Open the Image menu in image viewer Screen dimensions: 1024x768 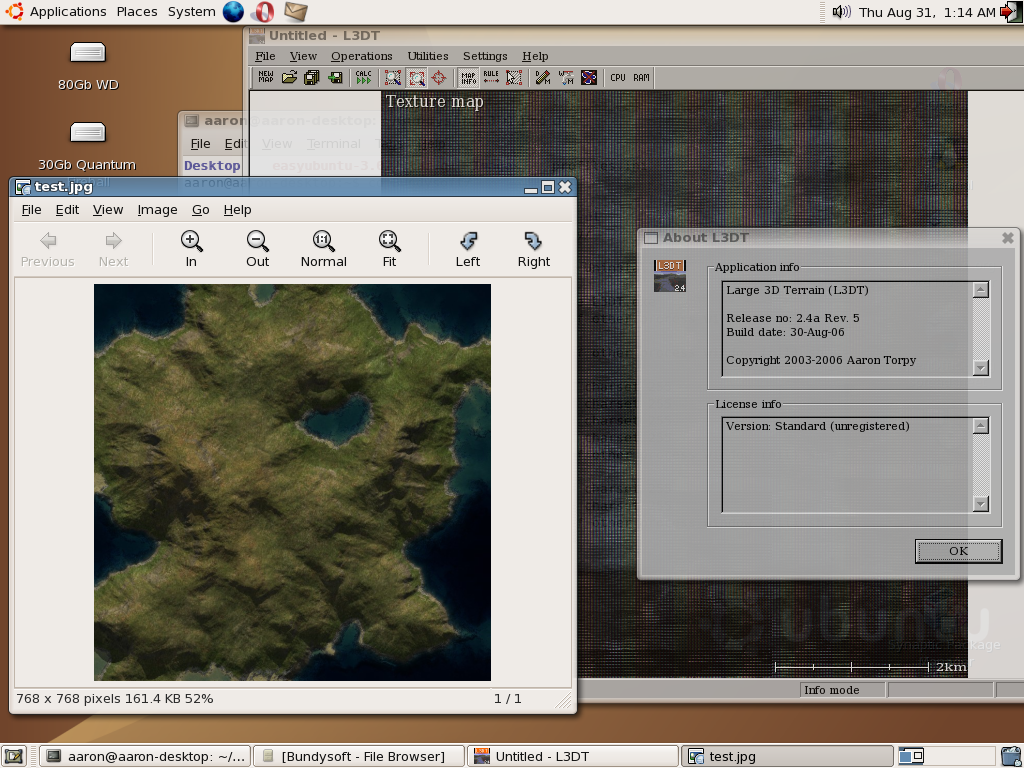tap(157, 209)
